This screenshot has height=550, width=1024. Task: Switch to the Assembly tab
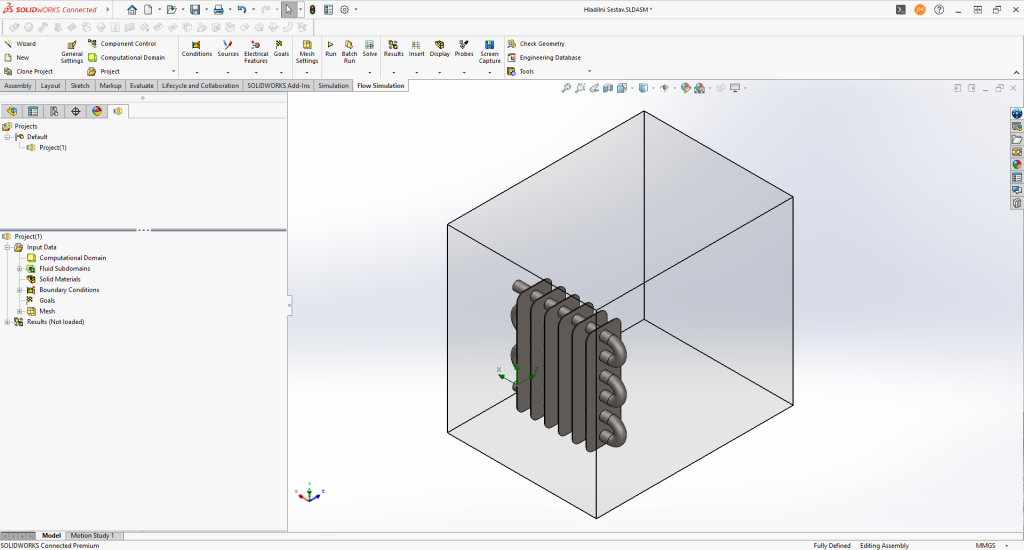pos(18,86)
